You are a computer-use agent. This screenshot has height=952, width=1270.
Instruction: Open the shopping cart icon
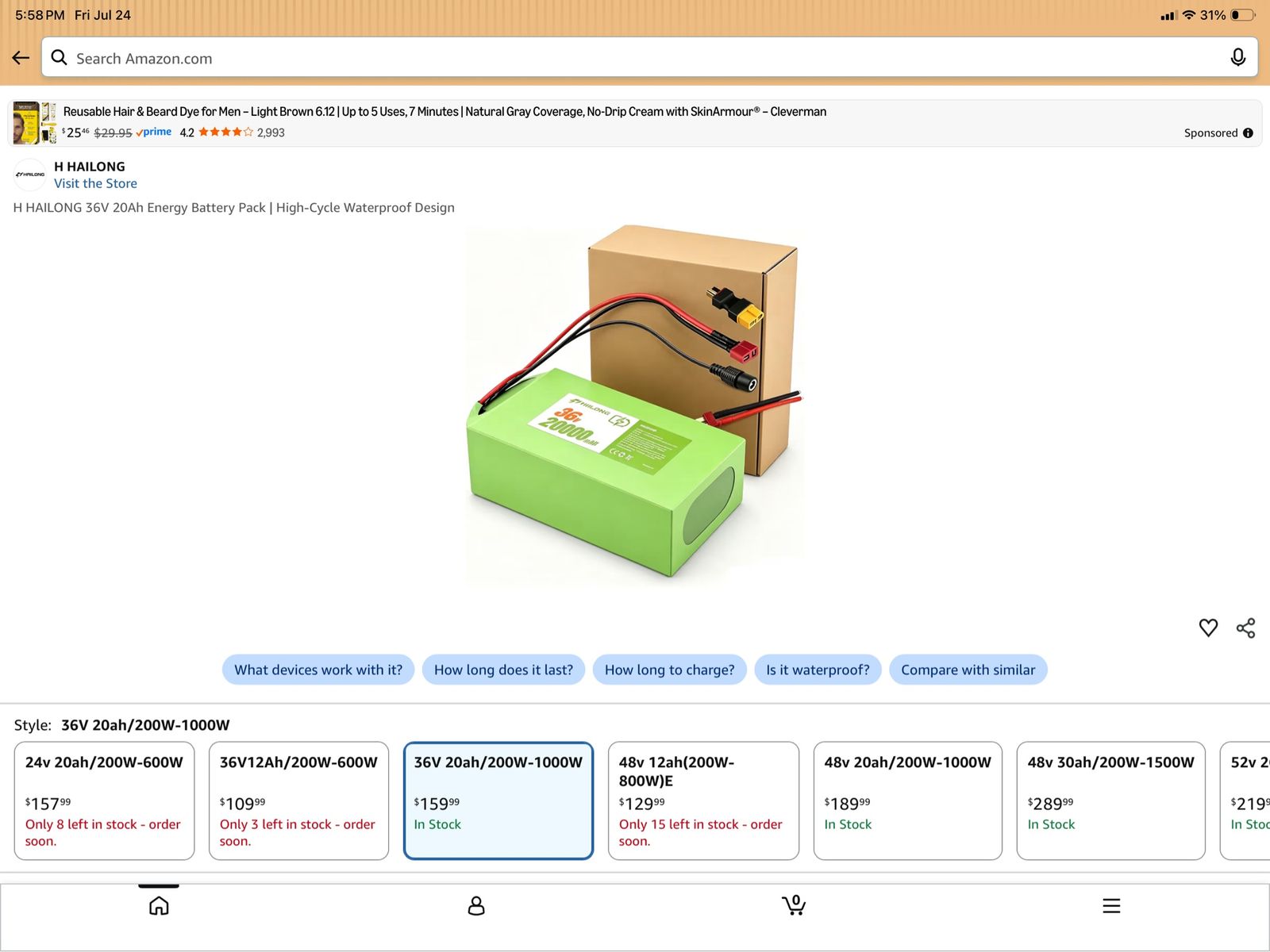(794, 905)
